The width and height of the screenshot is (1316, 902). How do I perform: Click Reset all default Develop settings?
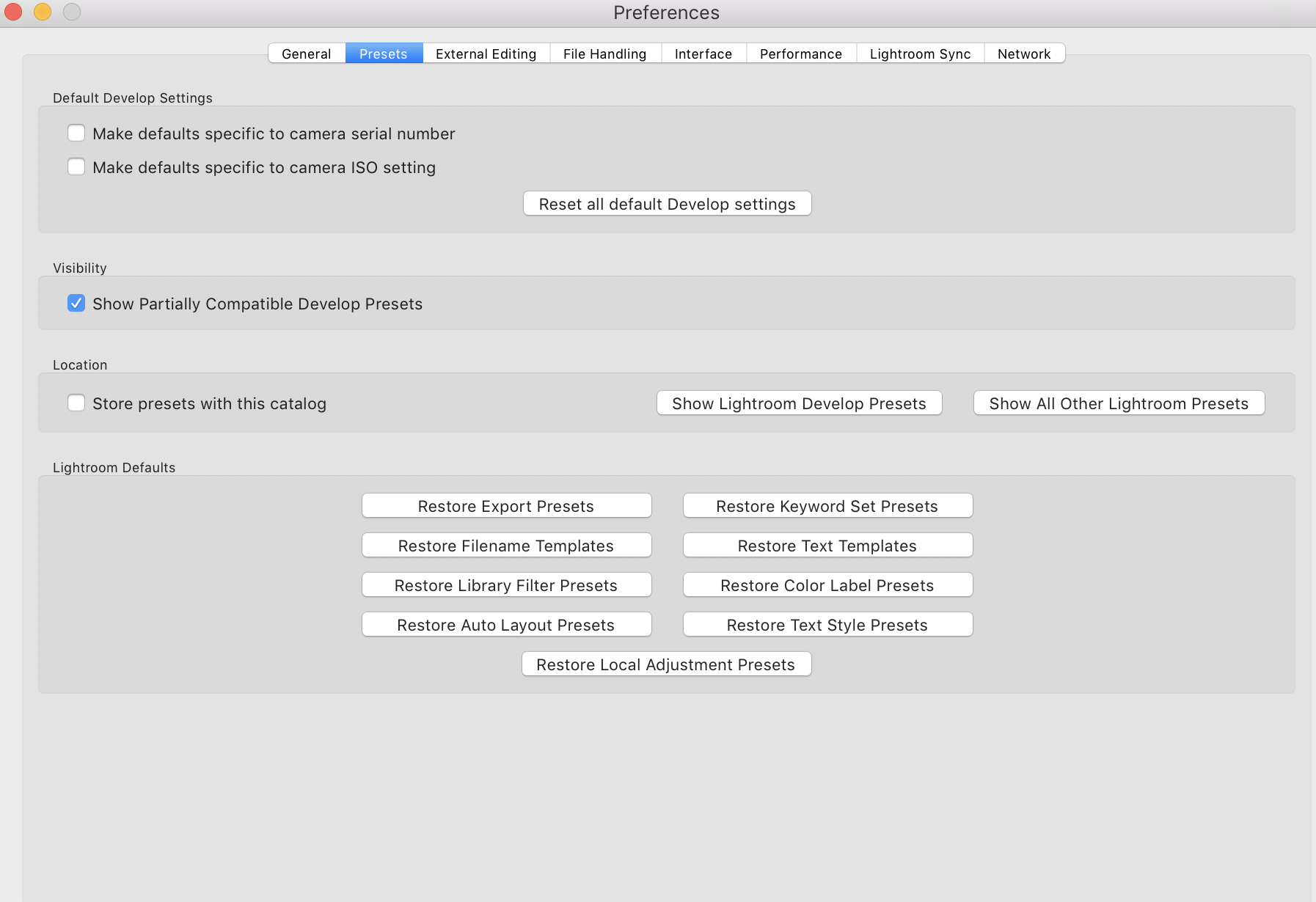(x=668, y=204)
